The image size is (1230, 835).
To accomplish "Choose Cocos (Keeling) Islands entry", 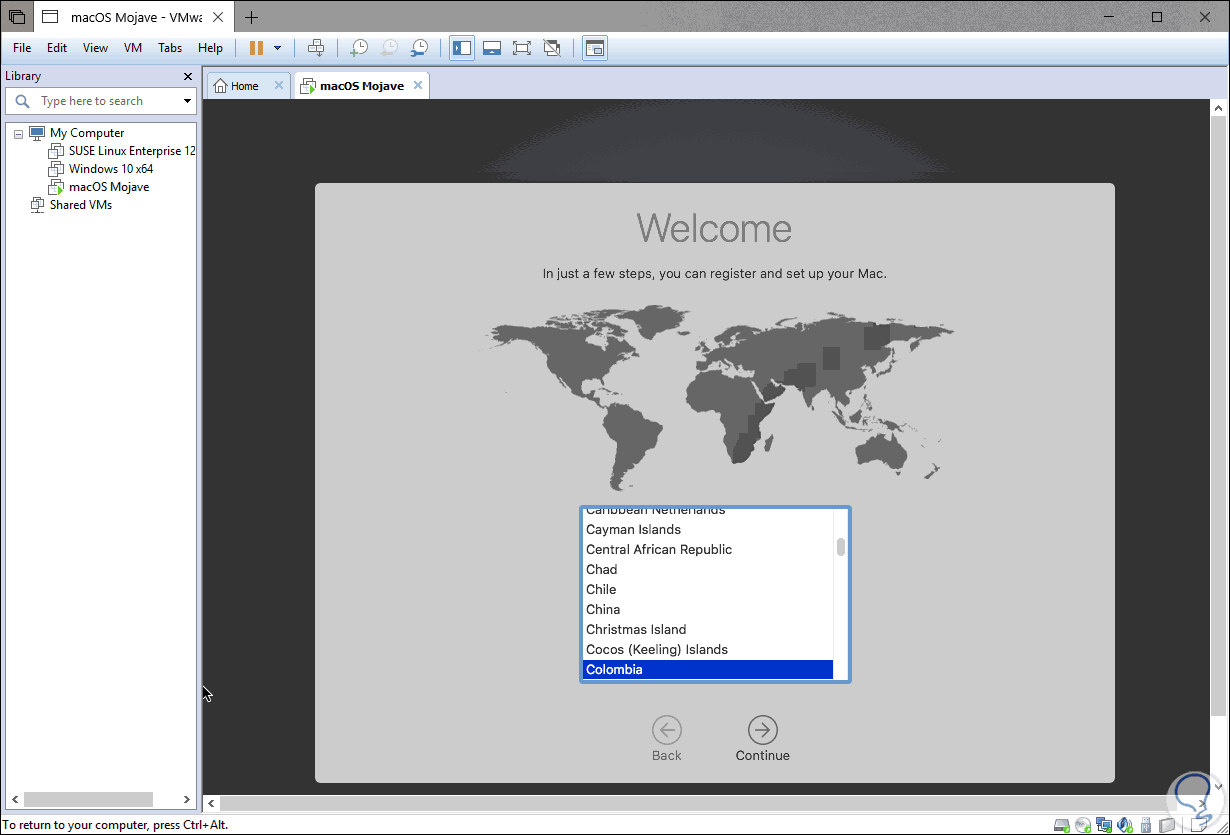I will [x=707, y=649].
